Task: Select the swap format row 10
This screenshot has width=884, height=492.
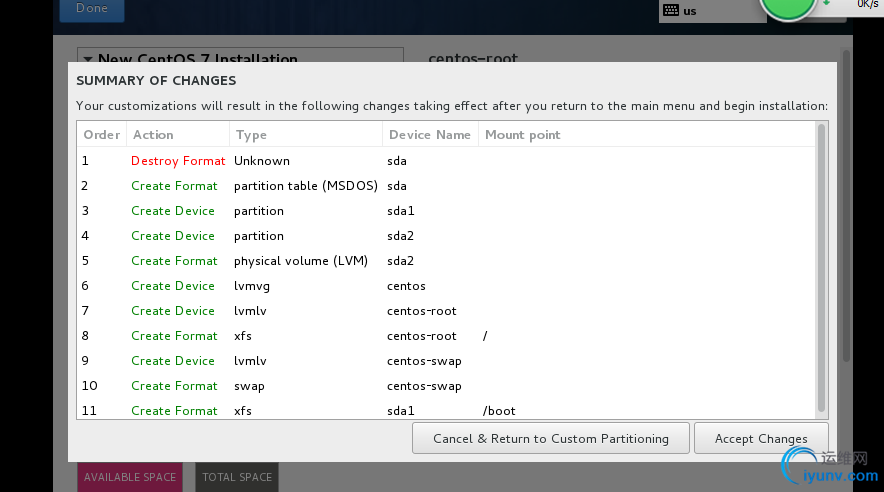Action: tap(447, 385)
